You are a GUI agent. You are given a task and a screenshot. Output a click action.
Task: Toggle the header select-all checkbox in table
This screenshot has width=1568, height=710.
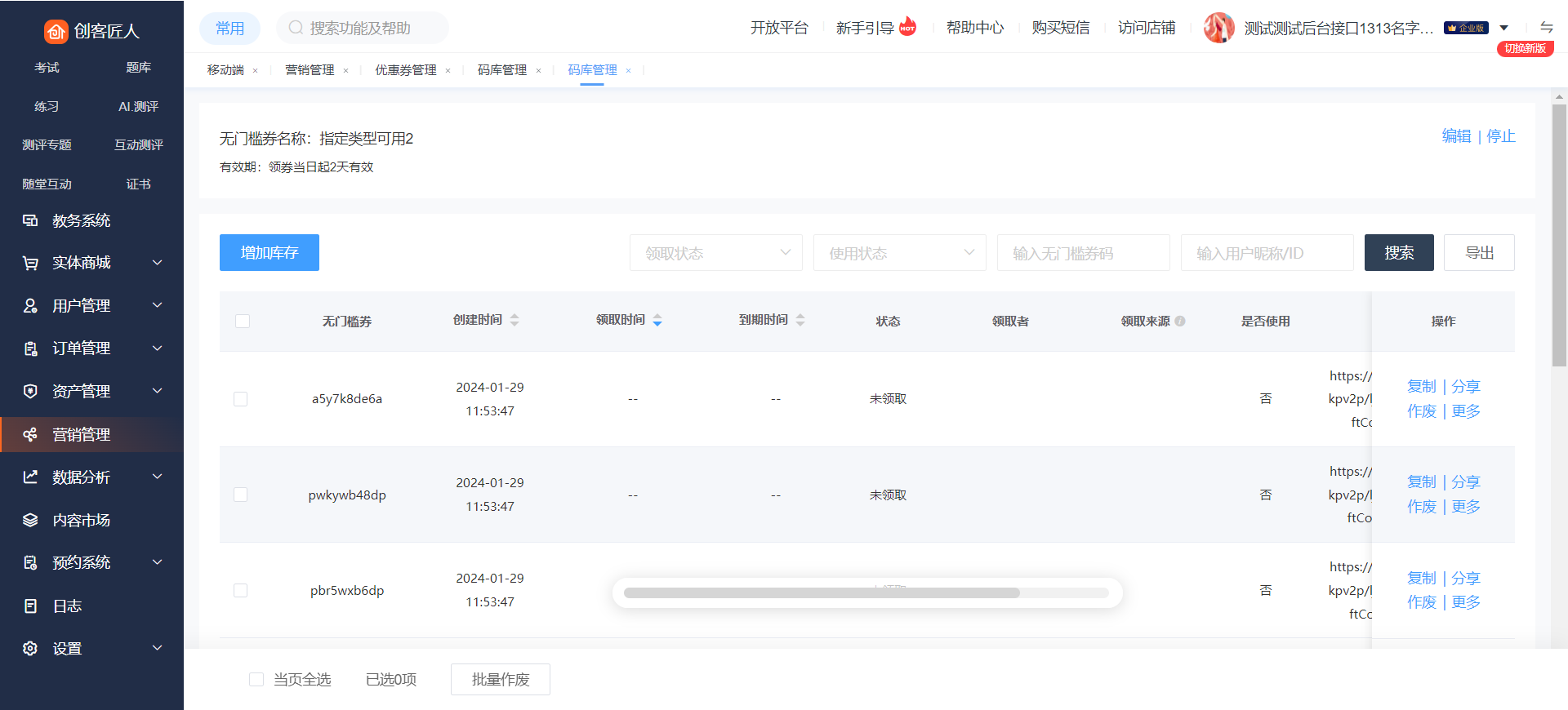(x=243, y=321)
